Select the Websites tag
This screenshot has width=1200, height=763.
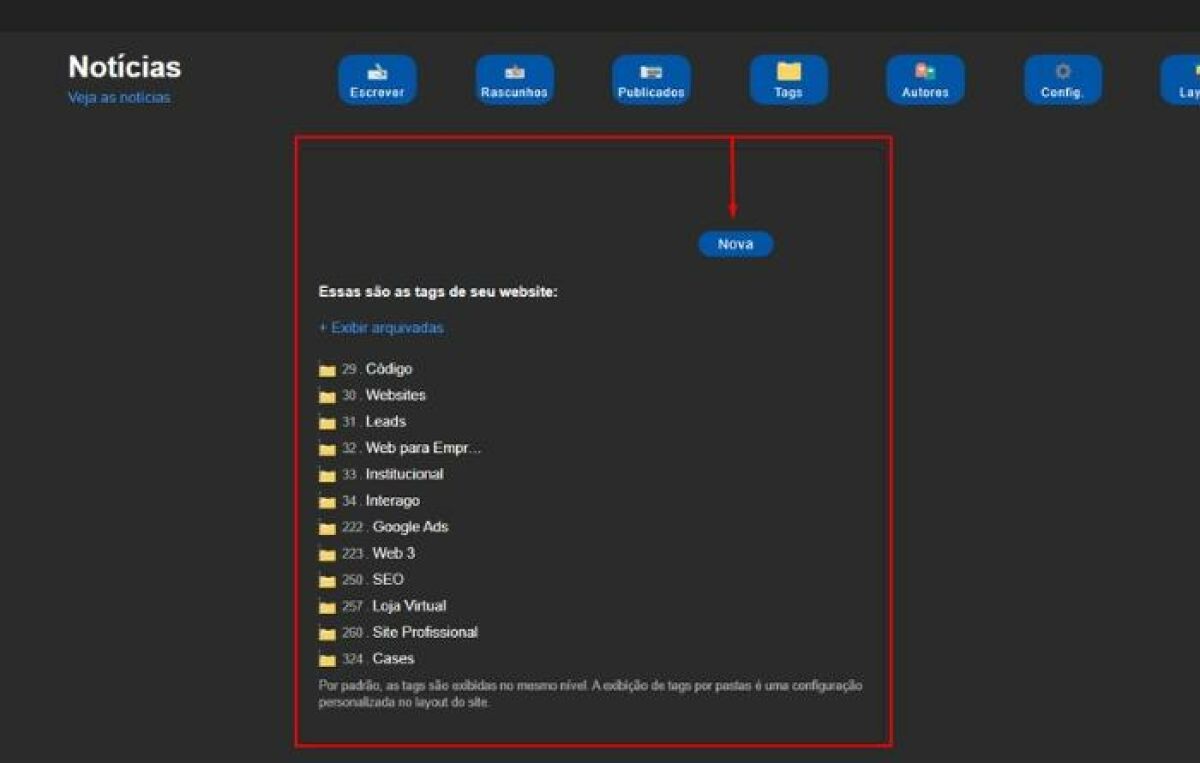point(395,396)
